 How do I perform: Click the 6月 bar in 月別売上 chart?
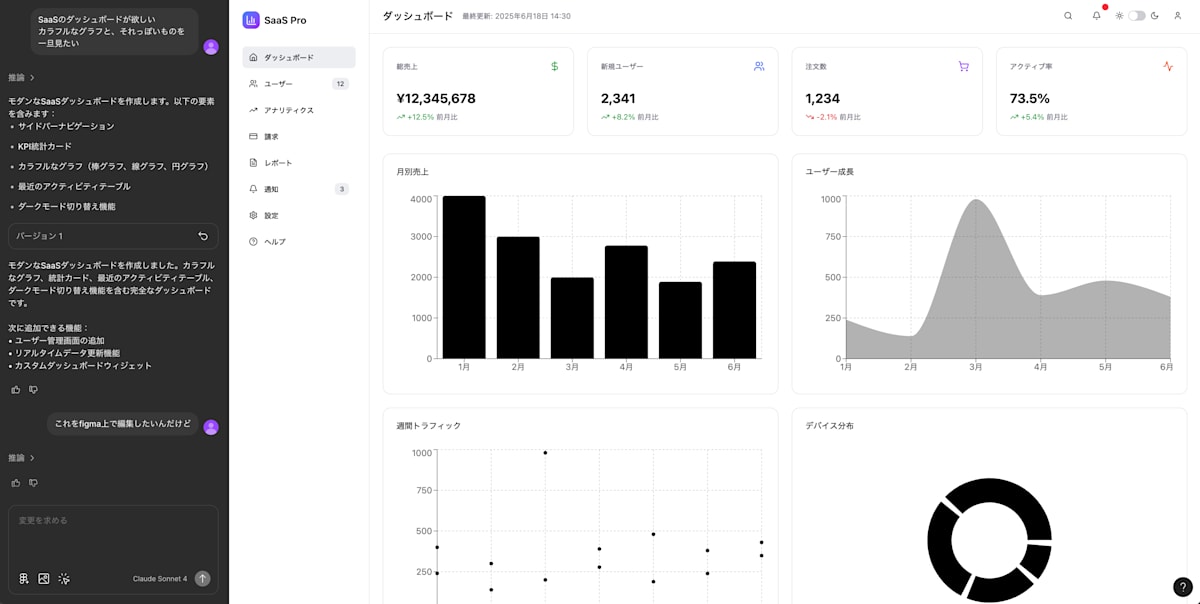(734, 310)
